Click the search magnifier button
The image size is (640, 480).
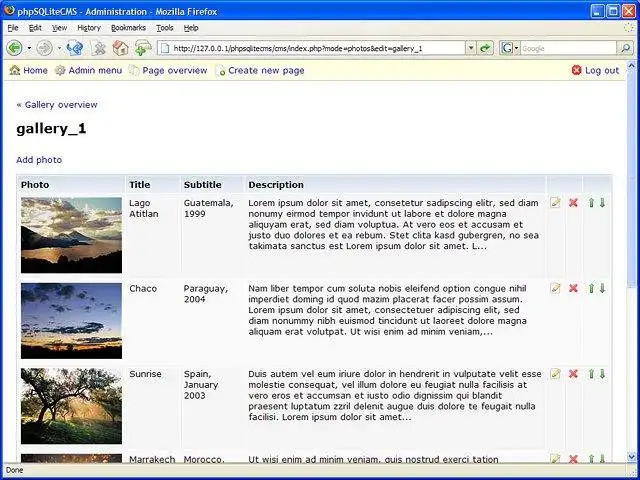pos(626,48)
